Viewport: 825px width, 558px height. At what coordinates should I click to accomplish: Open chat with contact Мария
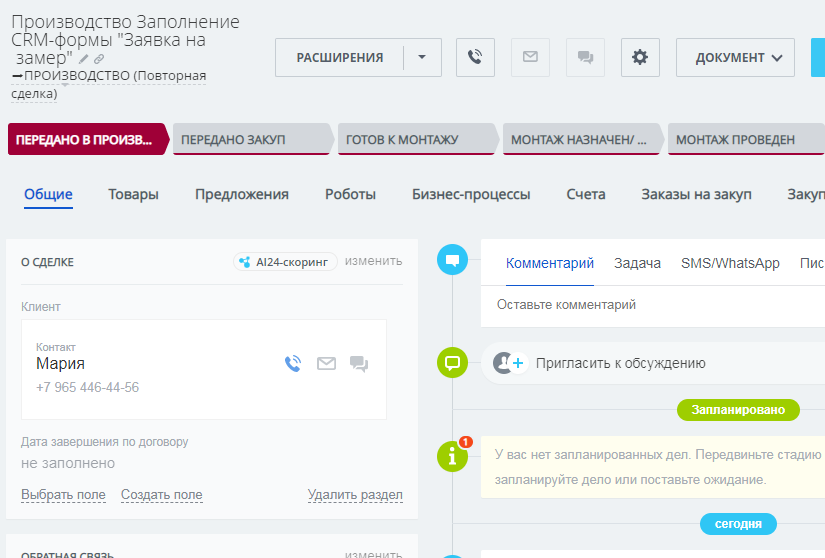tap(359, 364)
